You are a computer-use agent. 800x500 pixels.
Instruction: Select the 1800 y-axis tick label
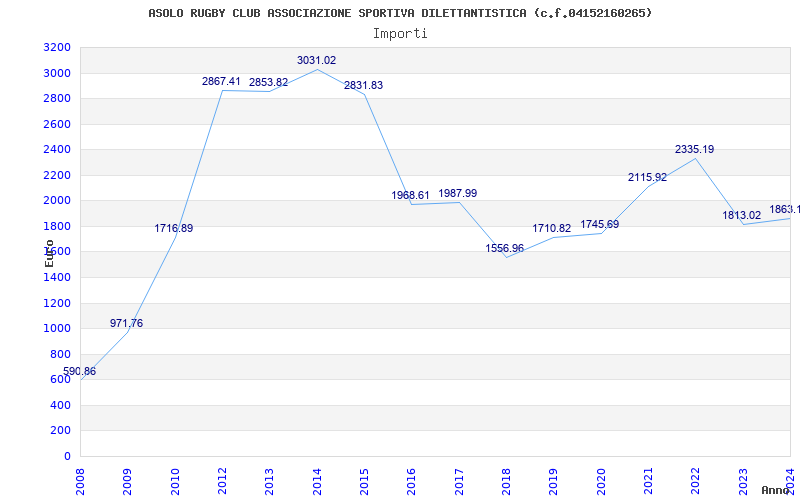point(57,227)
